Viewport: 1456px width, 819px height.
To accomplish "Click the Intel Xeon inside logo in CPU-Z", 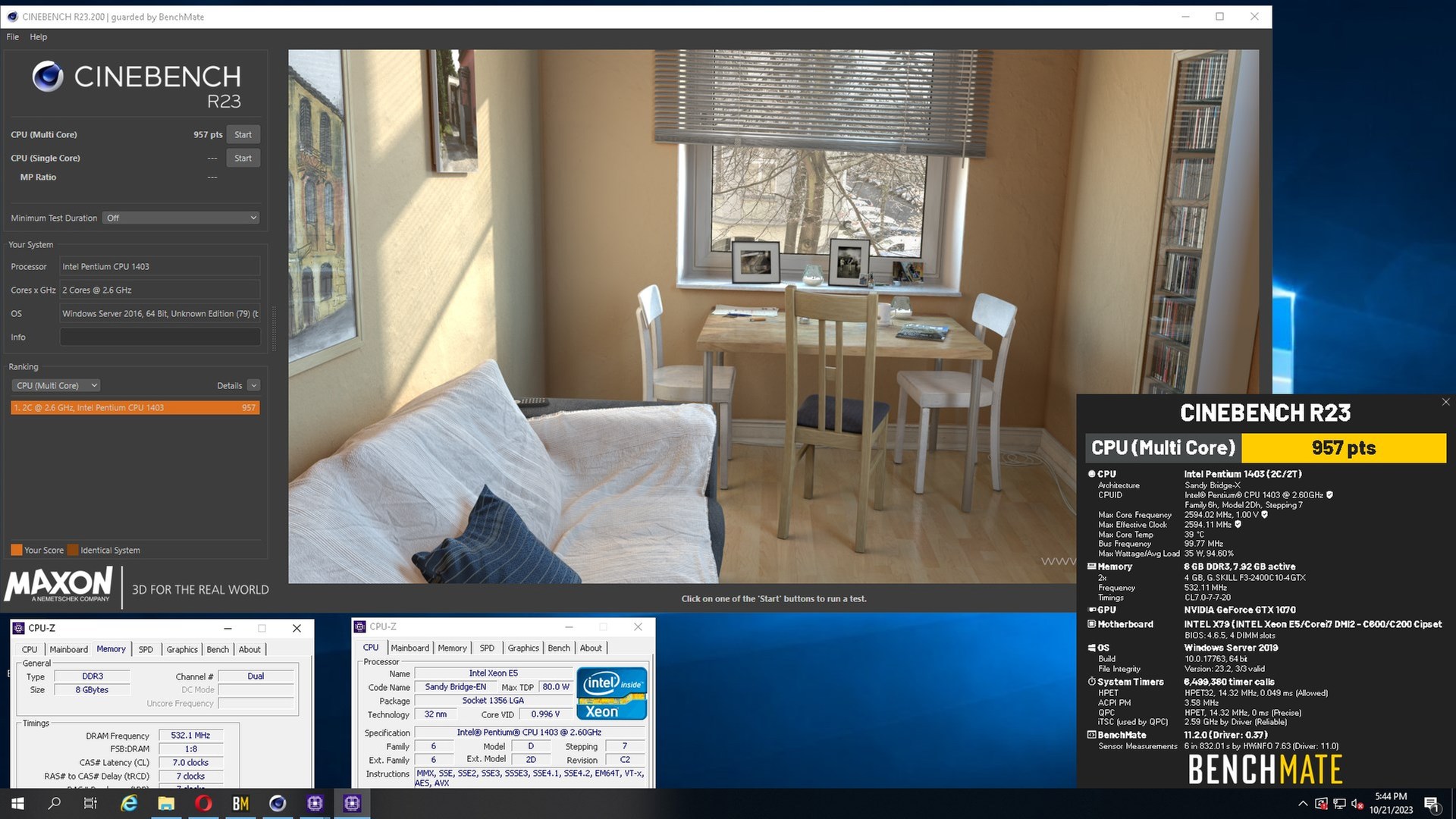I will click(611, 693).
